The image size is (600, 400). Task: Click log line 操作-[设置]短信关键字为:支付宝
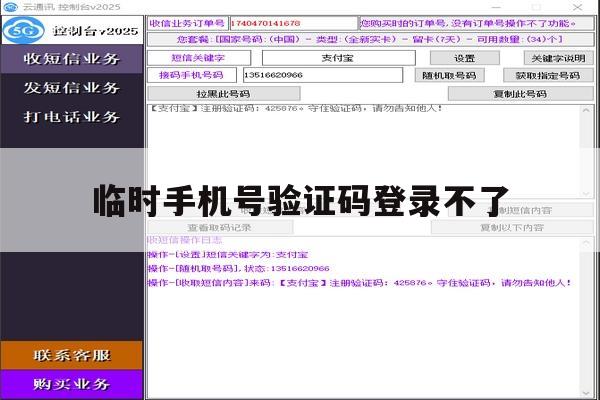point(228,255)
